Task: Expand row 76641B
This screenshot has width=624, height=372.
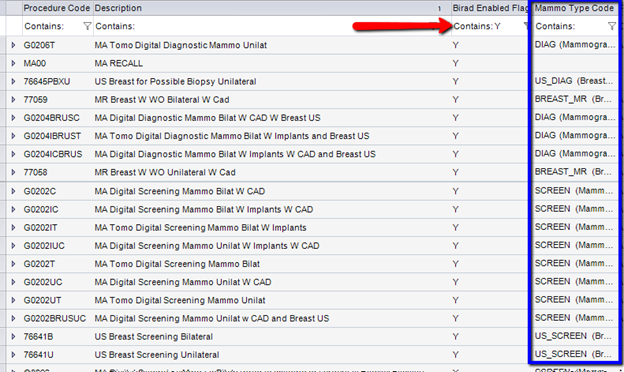Action: tap(13, 337)
